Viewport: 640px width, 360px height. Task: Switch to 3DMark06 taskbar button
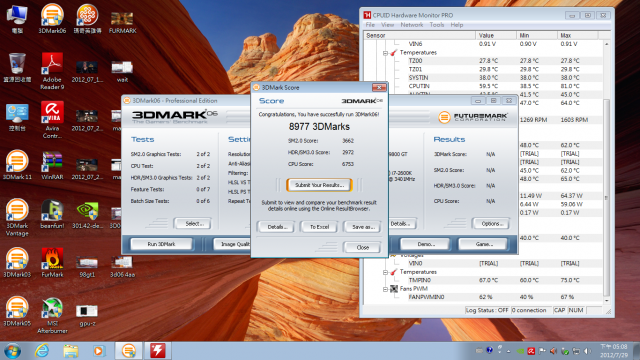coord(129,351)
